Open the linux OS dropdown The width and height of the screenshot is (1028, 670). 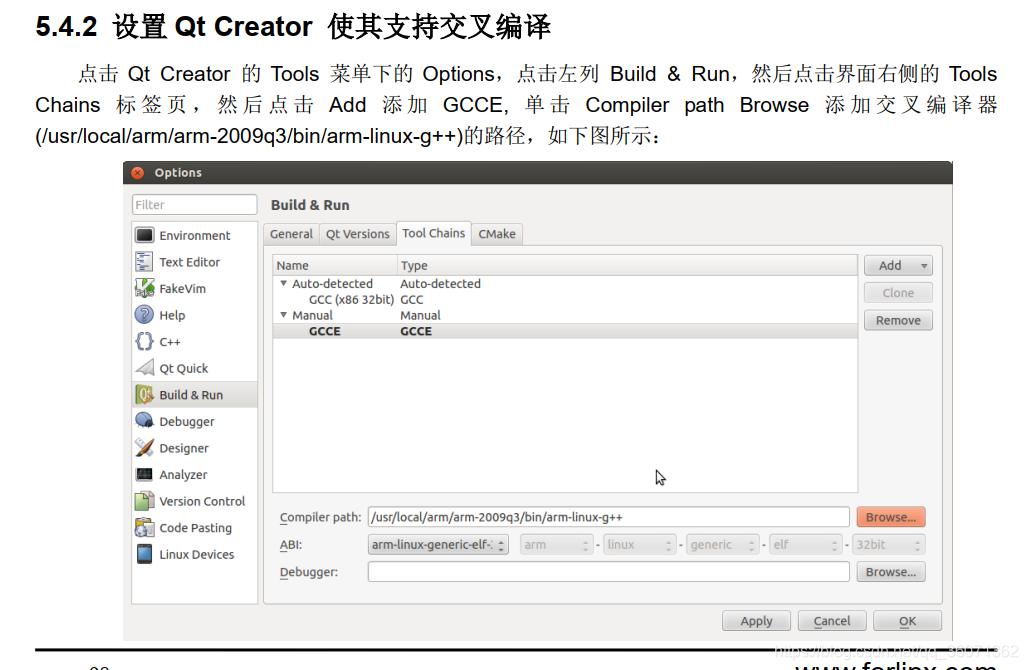point(639,545)
